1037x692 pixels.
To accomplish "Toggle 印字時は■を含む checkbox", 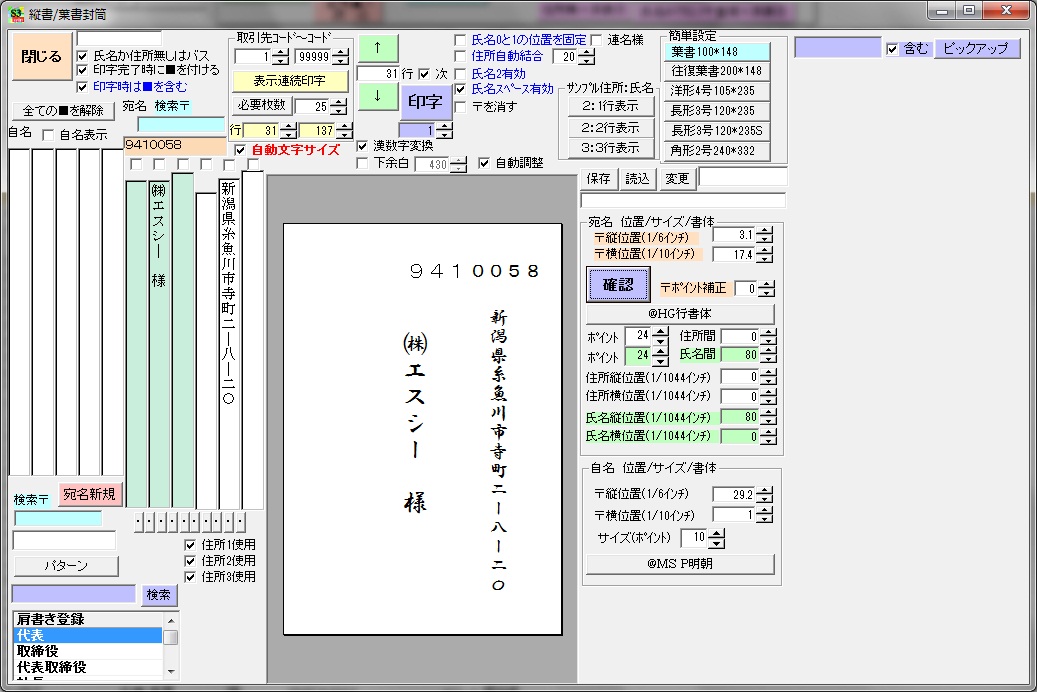I will click(83, 87).
